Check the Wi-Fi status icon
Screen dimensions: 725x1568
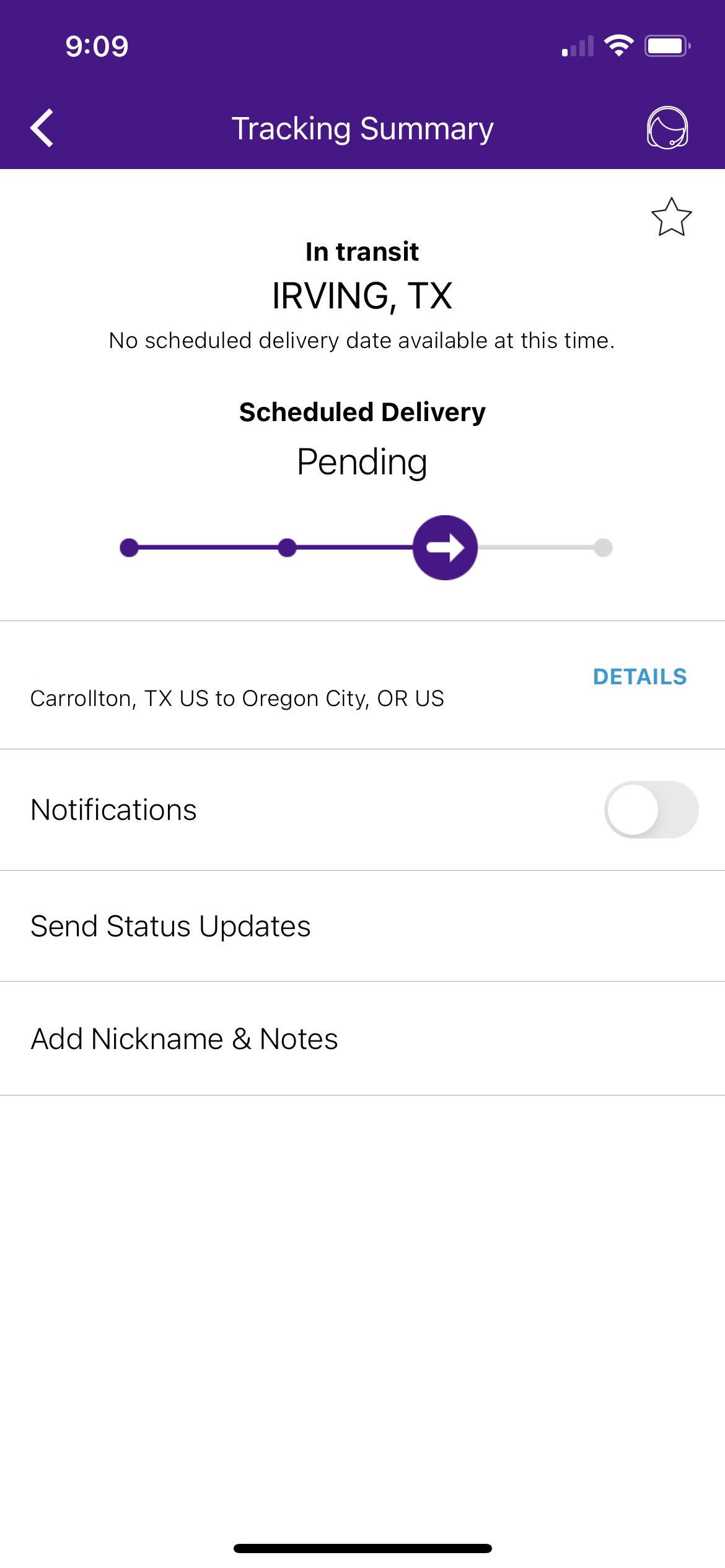pos(618,46)
